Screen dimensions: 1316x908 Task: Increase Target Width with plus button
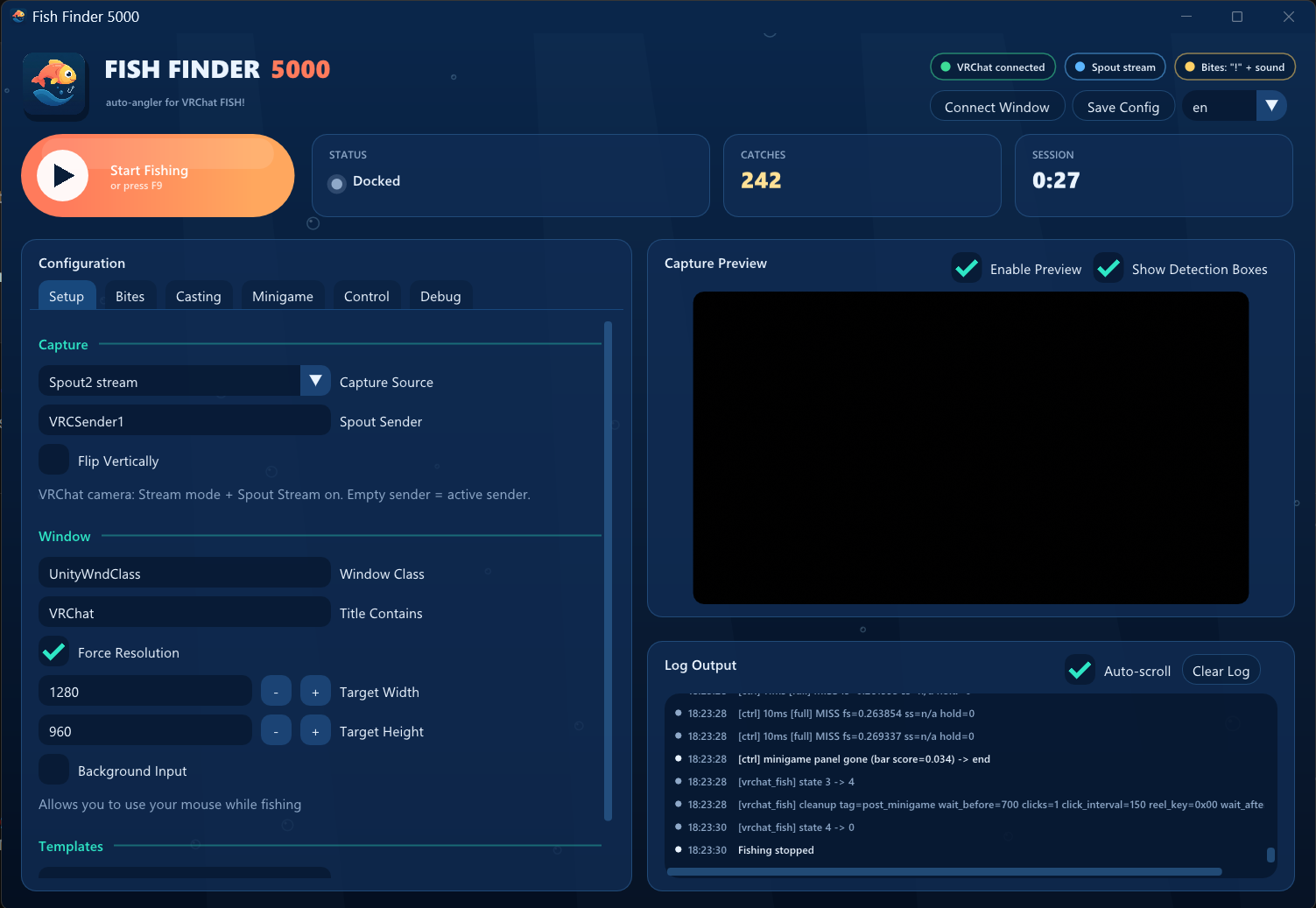[x=315, y=692]
